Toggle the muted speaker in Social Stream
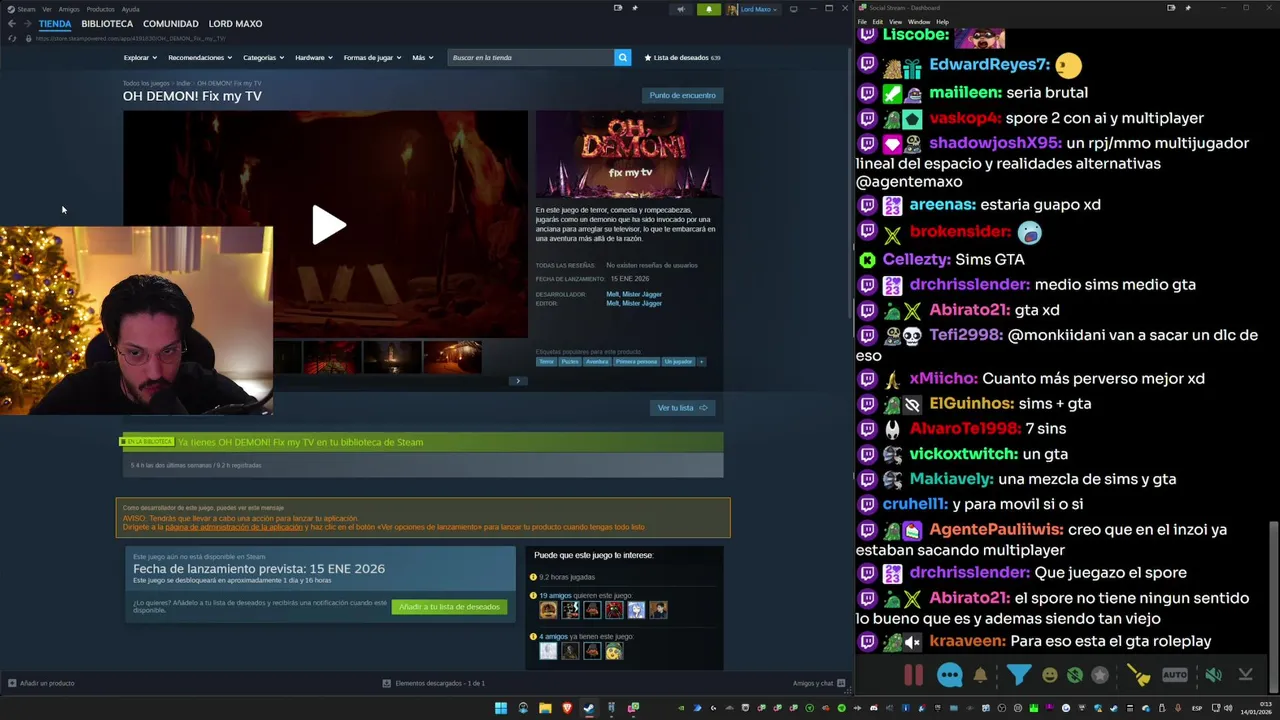Viewport: 1280px width, 720px height. coord(1213,675)
